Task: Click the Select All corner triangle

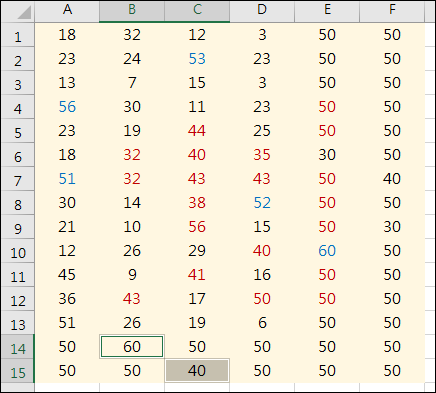Action: [24, 12]
